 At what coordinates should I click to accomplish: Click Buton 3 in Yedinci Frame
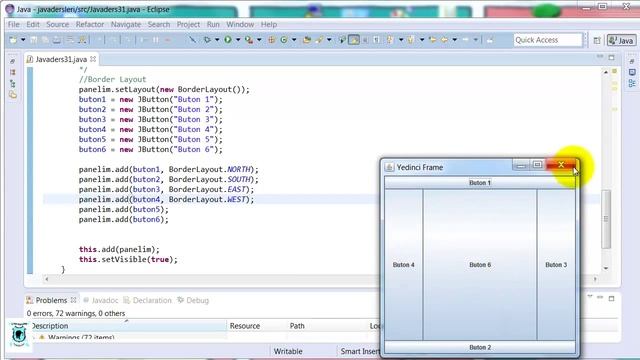556,265
